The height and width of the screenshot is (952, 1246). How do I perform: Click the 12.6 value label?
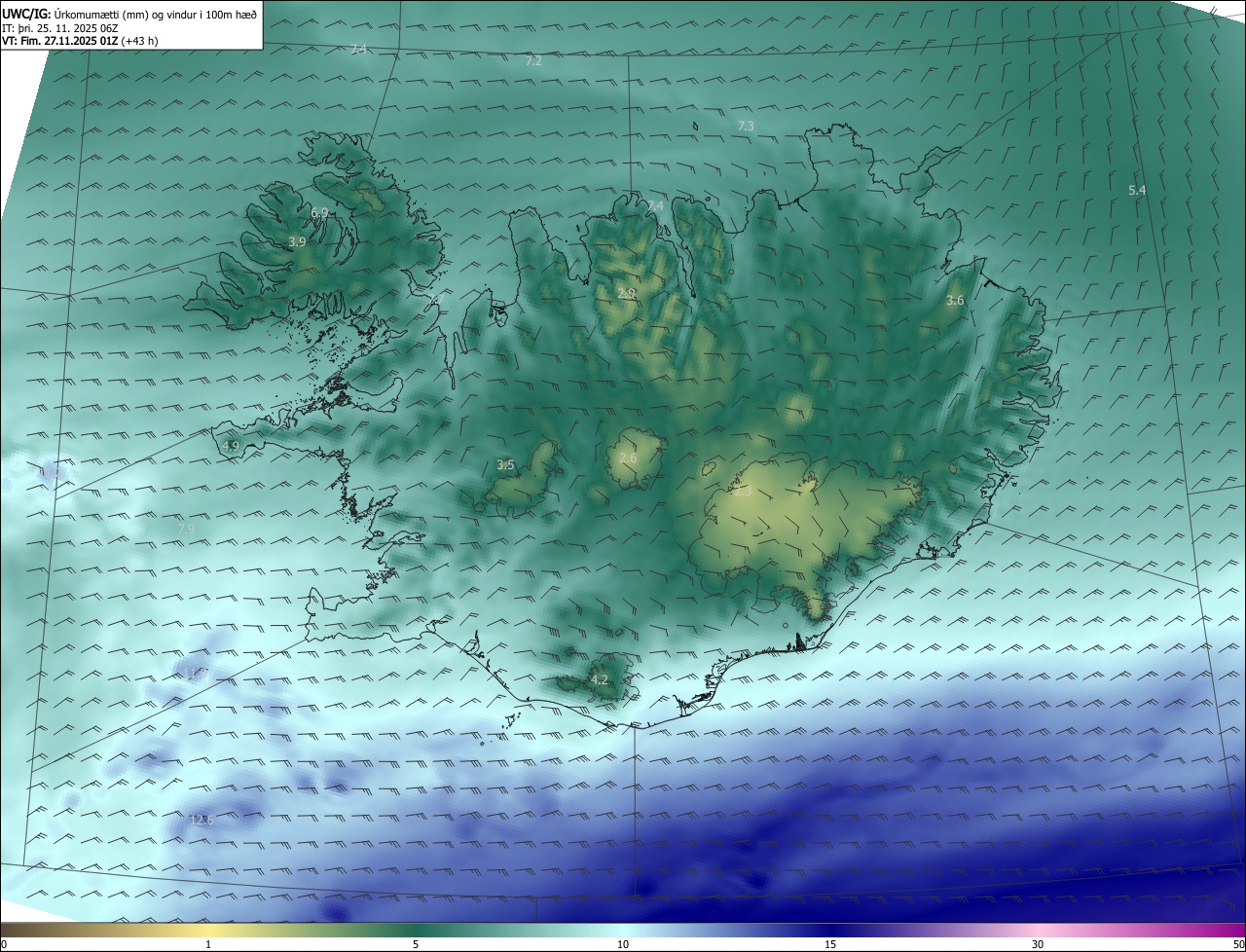[202, 820]
